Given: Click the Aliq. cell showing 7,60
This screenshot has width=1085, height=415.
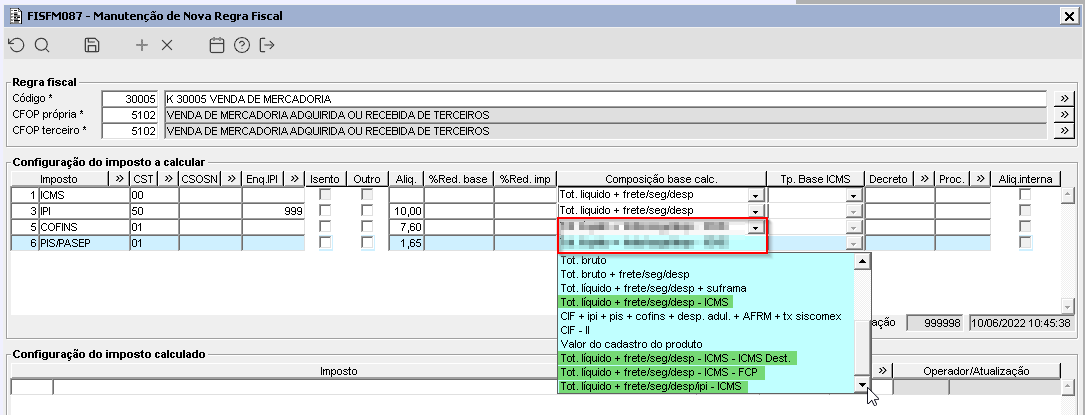Looking at the screenshot, I should tap(406, 227).
